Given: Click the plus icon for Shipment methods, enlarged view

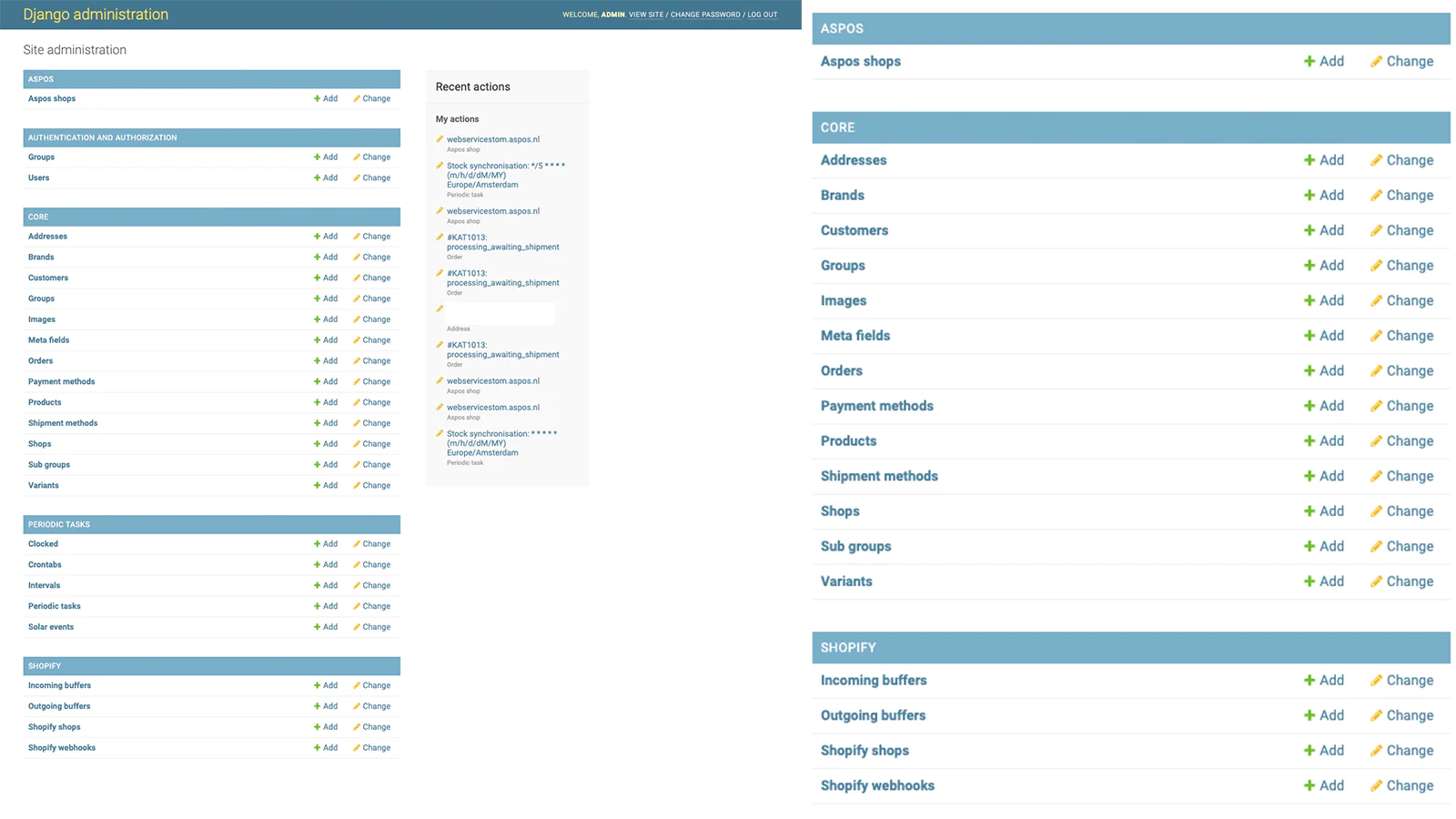Looking at the screenshot, I should (x=1309, y=476).
